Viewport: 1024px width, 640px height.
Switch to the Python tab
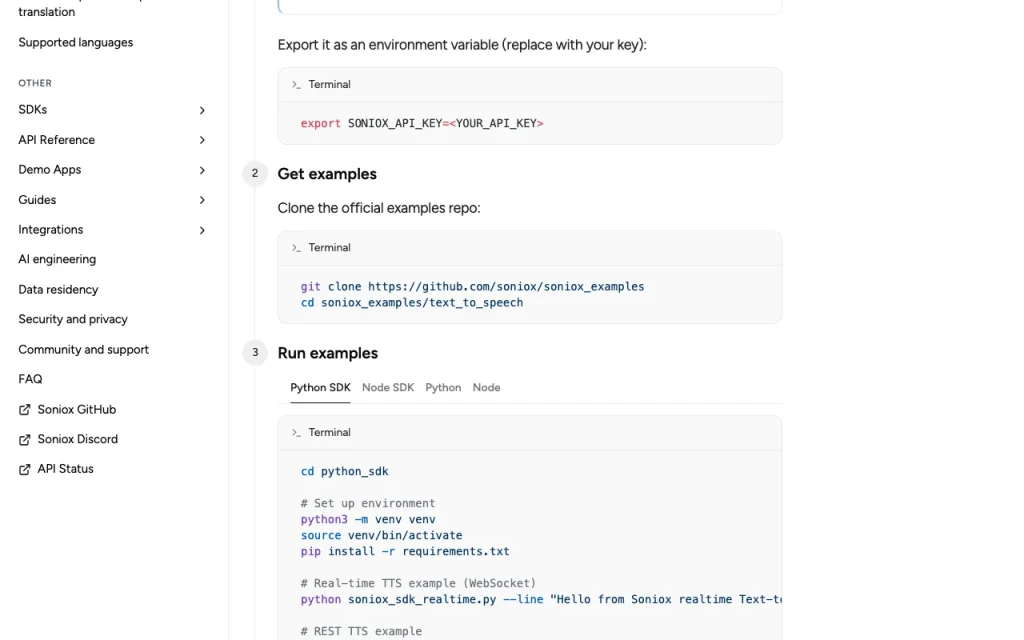pos(443,387)
